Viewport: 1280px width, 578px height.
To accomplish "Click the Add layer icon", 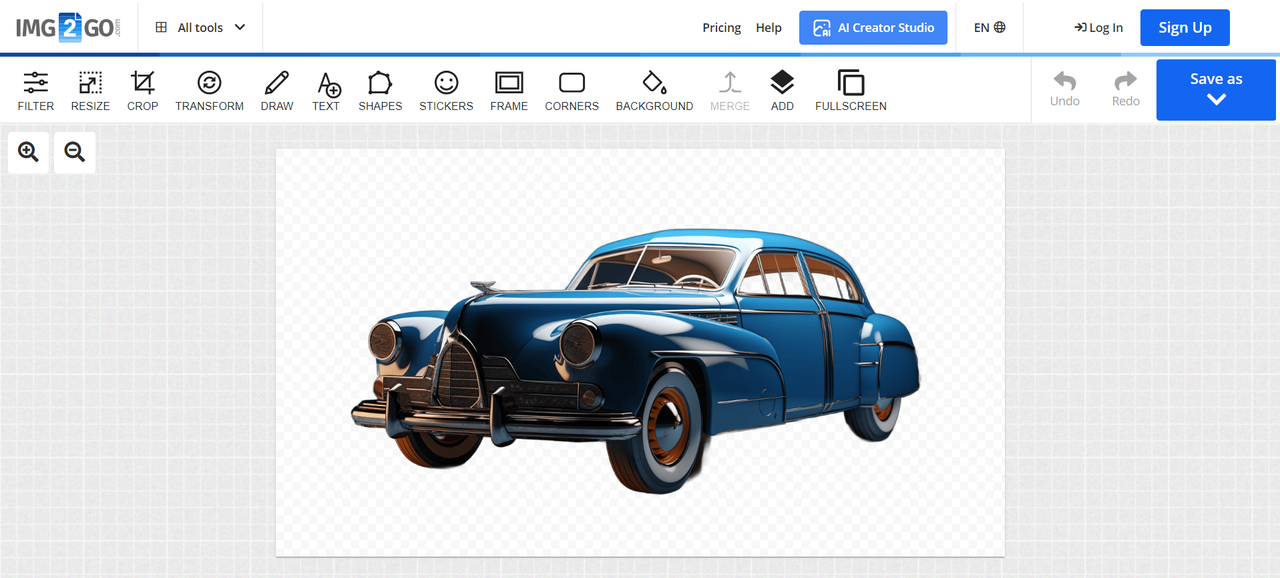I will click(x=782, y=90).
